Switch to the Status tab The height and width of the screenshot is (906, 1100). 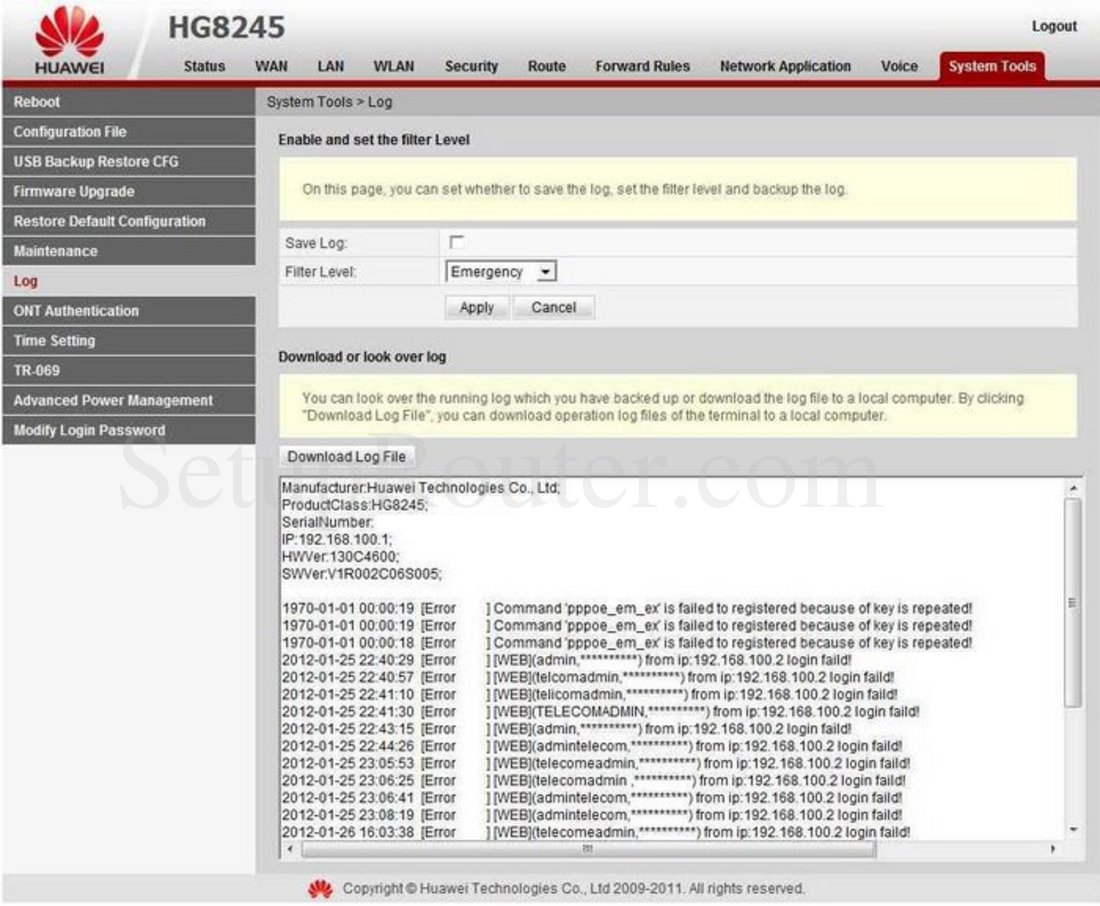pyautogui.click(x=203, y=66)
